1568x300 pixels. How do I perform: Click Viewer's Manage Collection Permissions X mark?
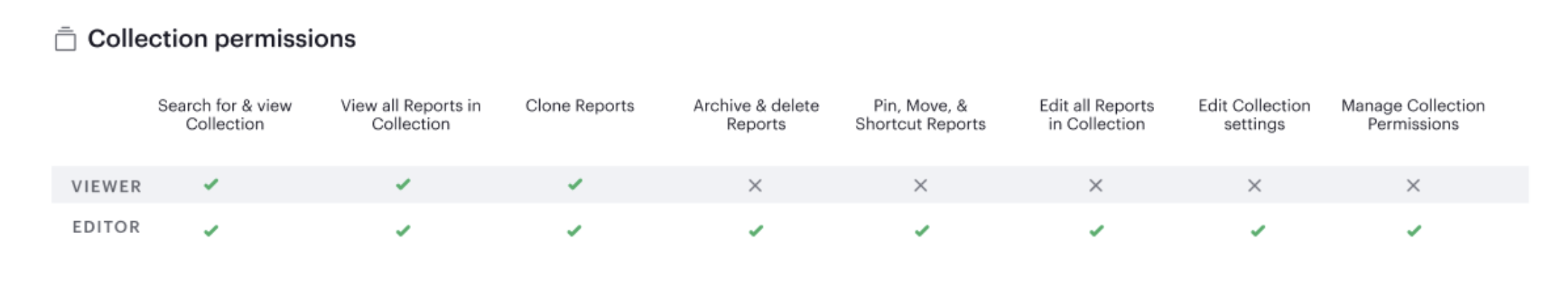(x=1413, y=186)
